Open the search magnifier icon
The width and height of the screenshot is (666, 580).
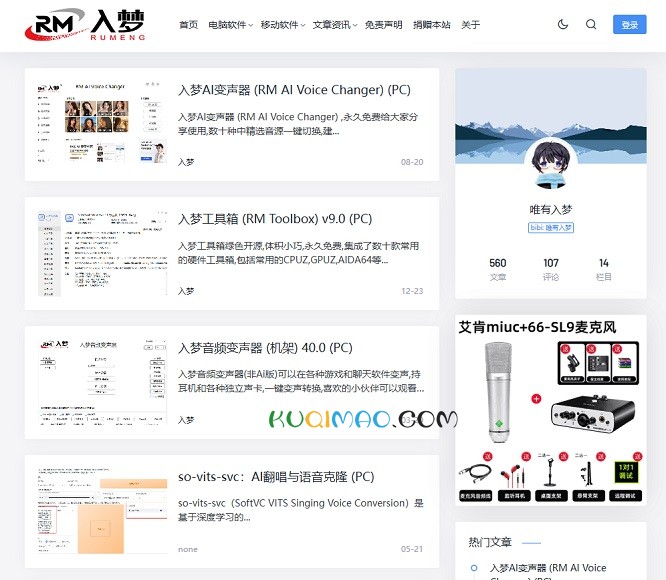click(x=591, y=24)
